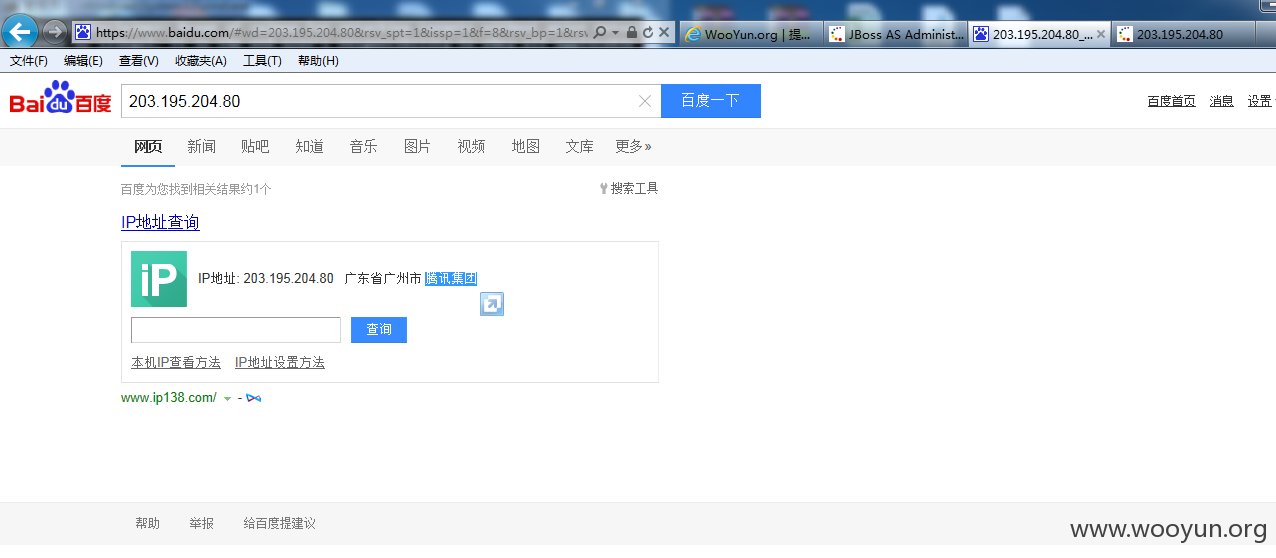The height and width of the screenshot is (558, 1276).
Task: Go back with the browser back arrow
Action: pyautogui.click(x=21, y=31)
